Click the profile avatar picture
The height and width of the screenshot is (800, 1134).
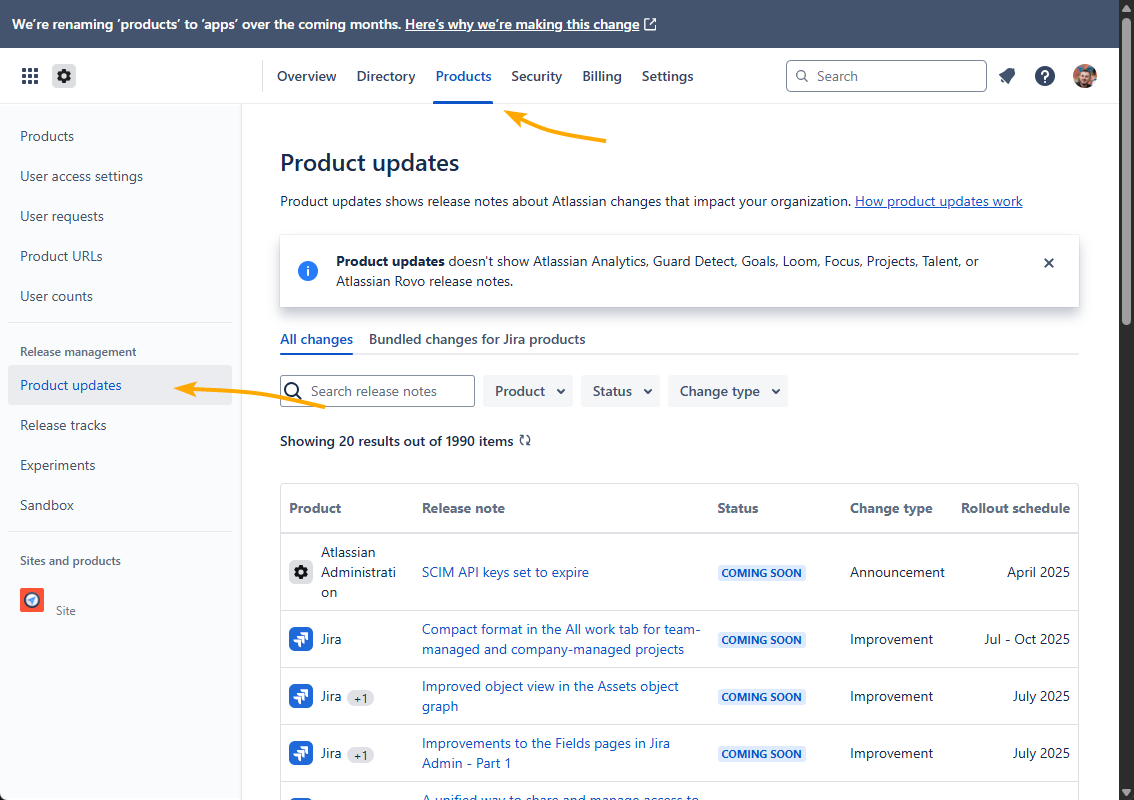click(1084, 76)
